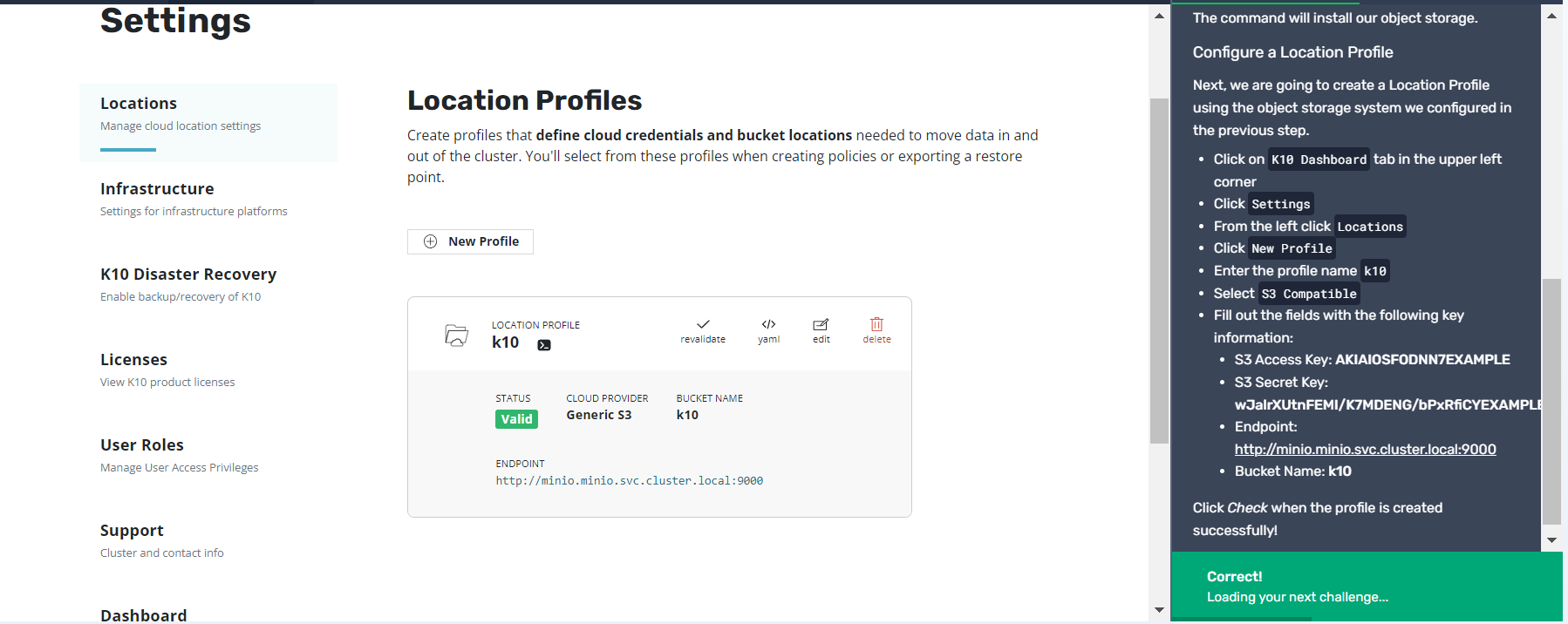Click the Cluster and contact info subtitle
1568x624 pixels.
[161, 553]
